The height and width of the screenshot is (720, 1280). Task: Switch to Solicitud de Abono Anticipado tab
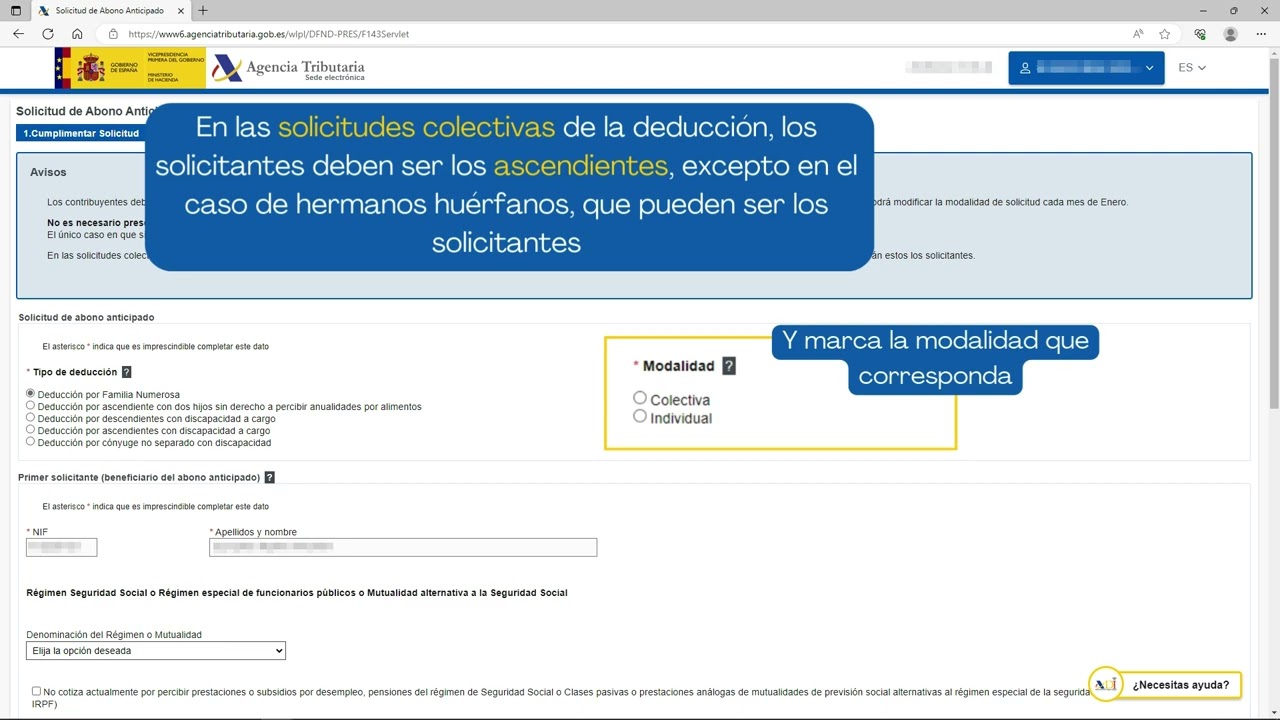pyautogui.click(x=108, y=11)
